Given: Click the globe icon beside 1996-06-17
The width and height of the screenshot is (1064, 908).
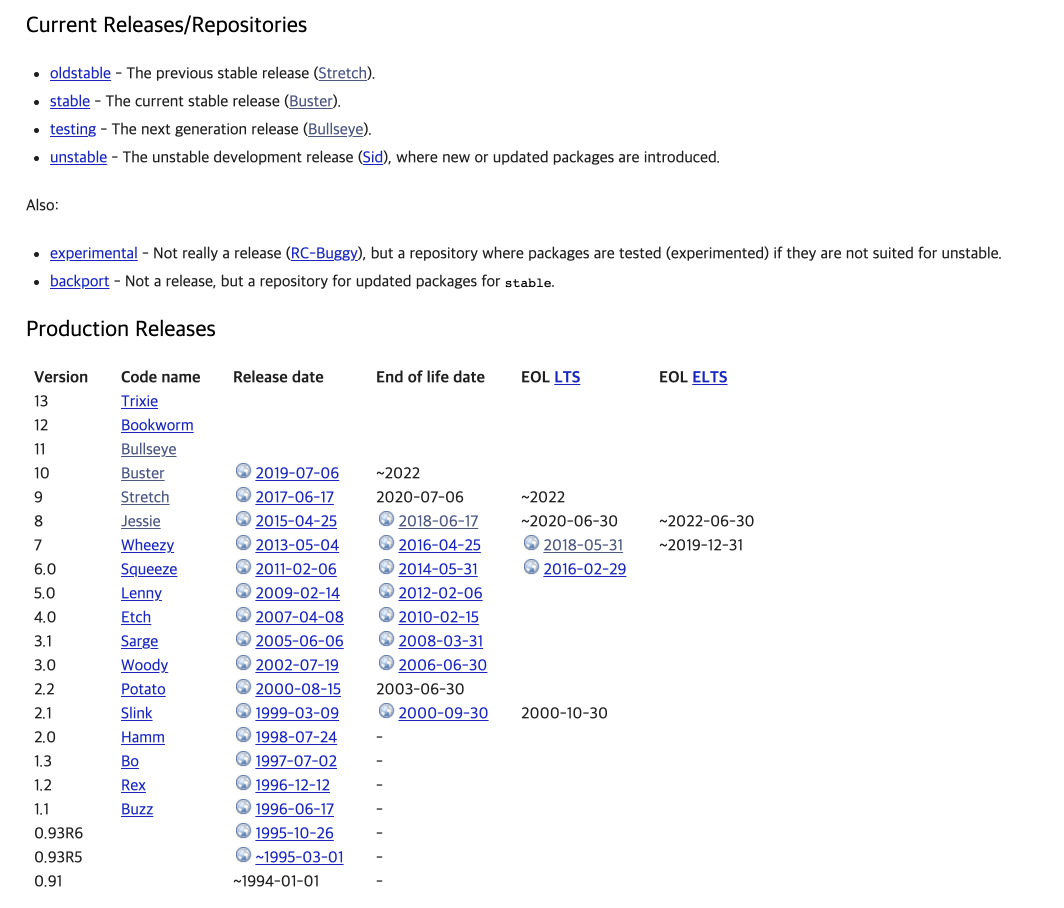Looking at the screenshot, I should [243, 807].
